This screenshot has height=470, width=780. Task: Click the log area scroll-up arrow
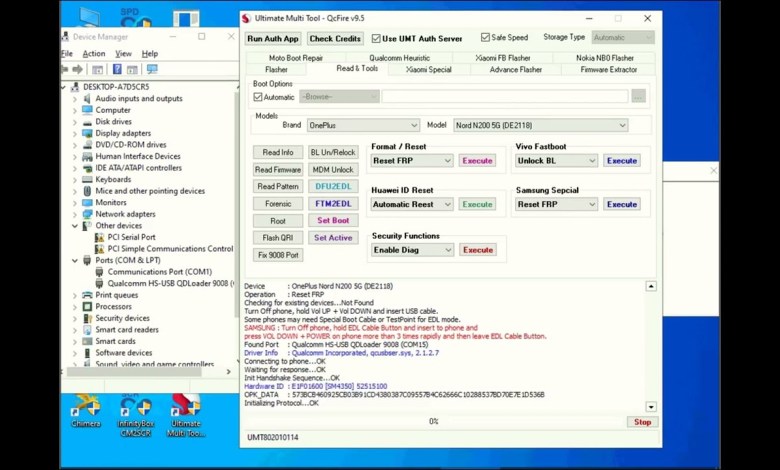pyautogui.click(x=651, y=286)
